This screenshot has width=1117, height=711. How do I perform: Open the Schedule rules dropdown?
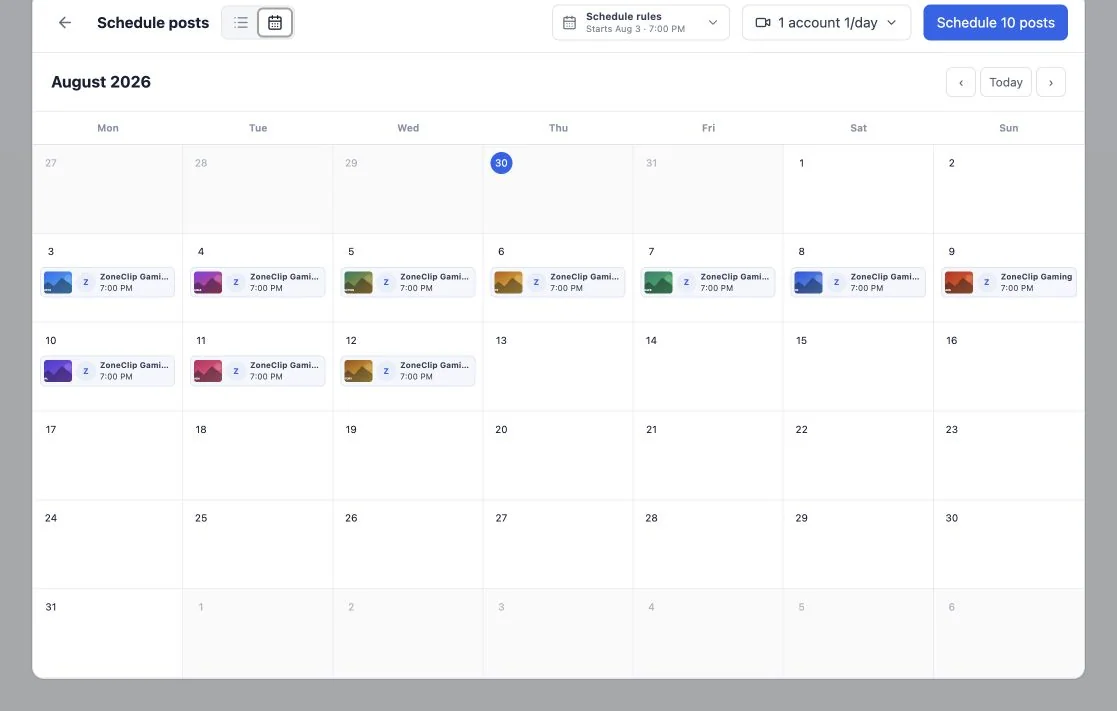coord(640,23)
